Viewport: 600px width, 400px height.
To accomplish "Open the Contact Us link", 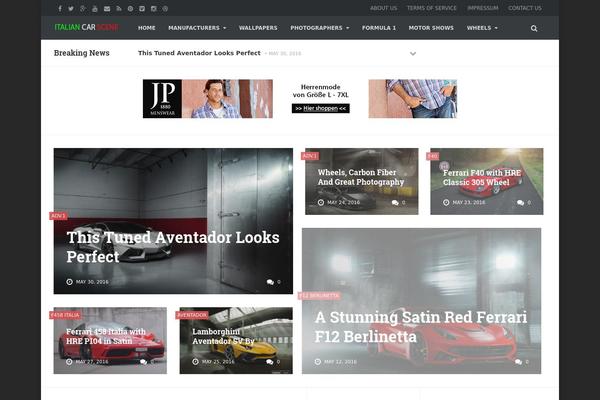I will (x=525, y=8).
